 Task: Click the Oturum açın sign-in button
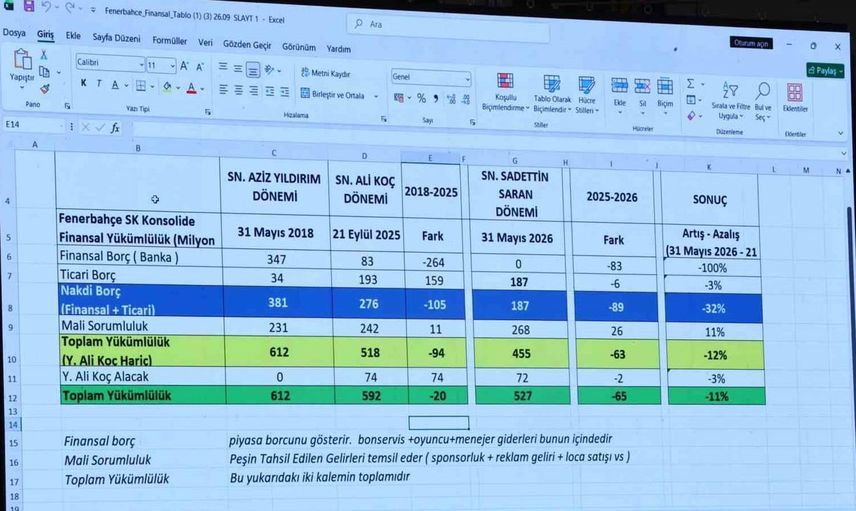pos(751,43)
